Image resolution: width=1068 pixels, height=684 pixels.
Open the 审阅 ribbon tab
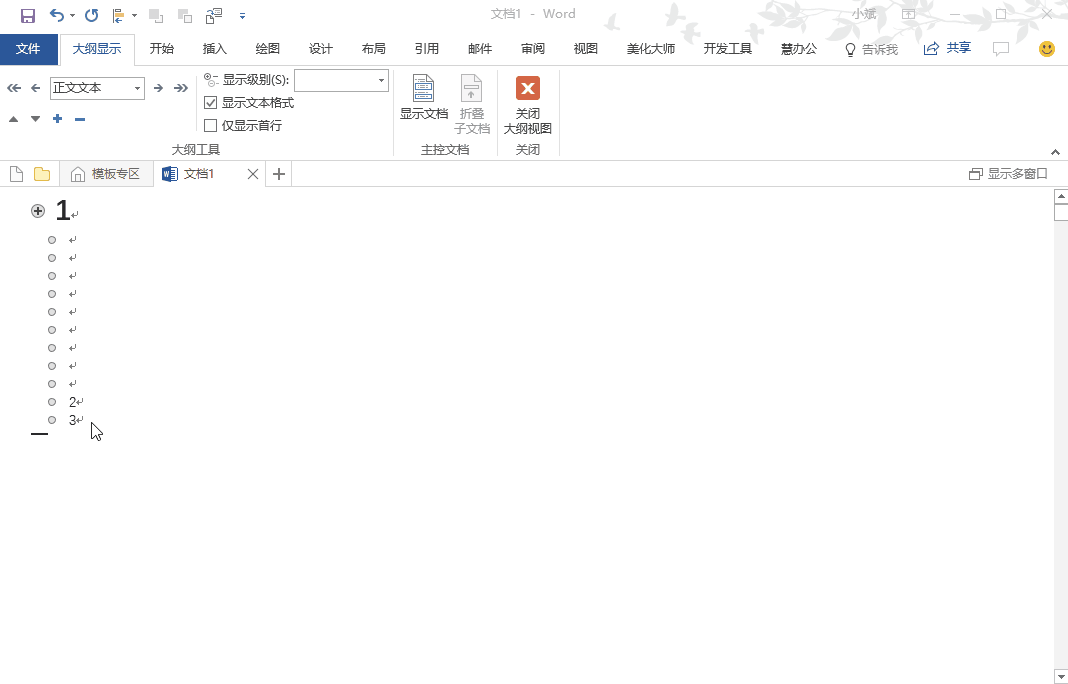click(x=533, y=49)
